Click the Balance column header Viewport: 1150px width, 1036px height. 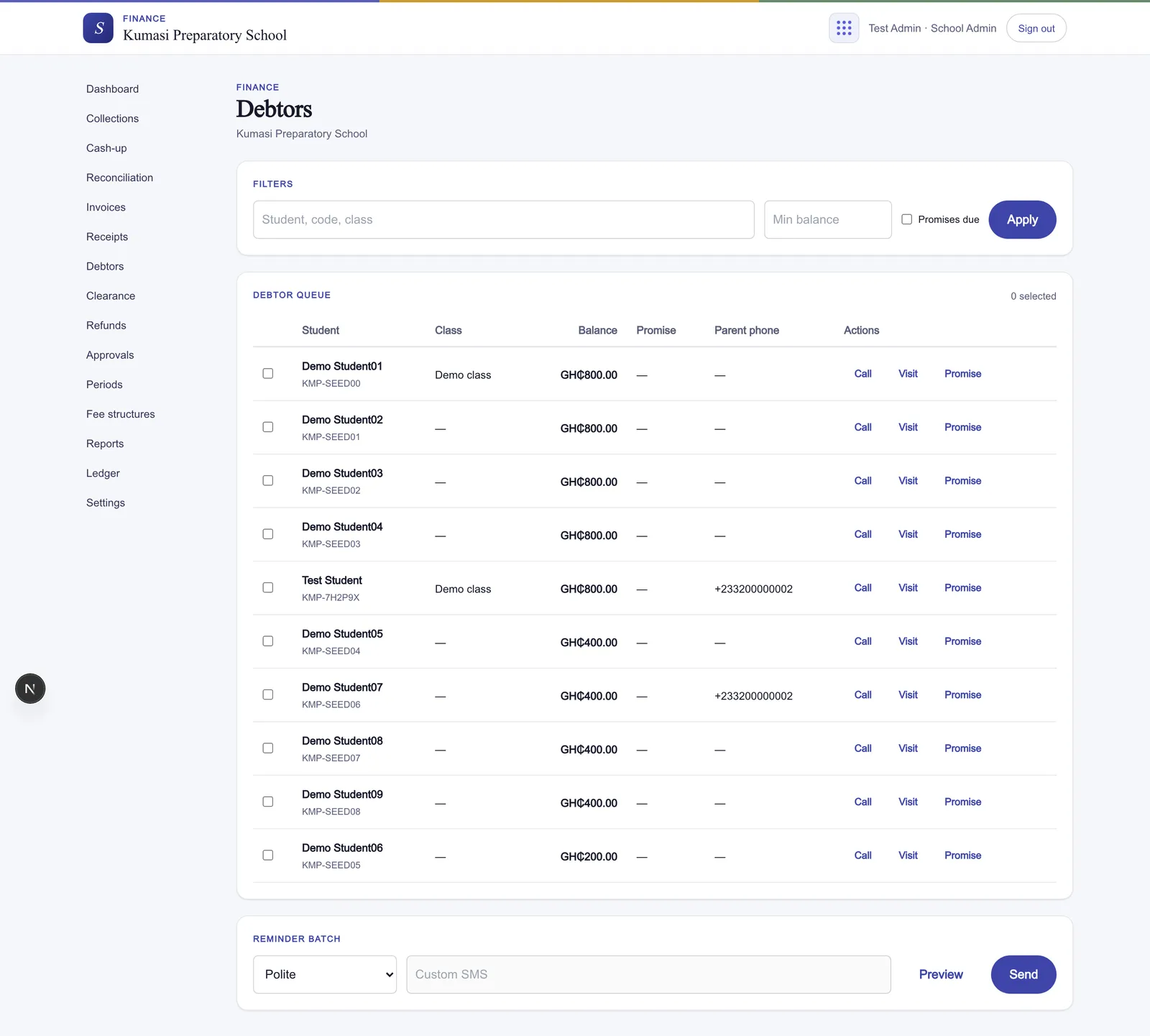[597, 330]
